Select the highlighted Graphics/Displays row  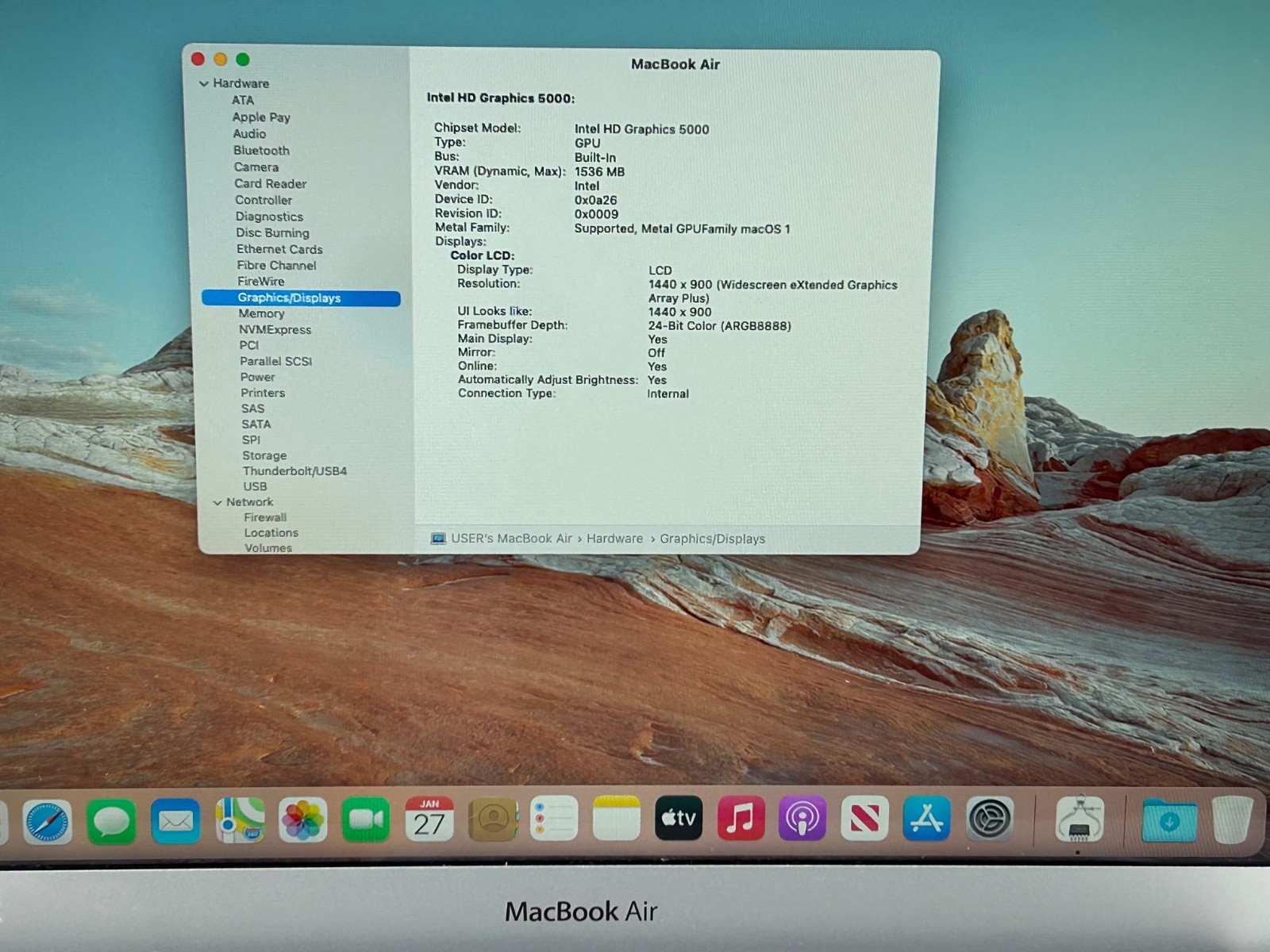pos(301,298)
